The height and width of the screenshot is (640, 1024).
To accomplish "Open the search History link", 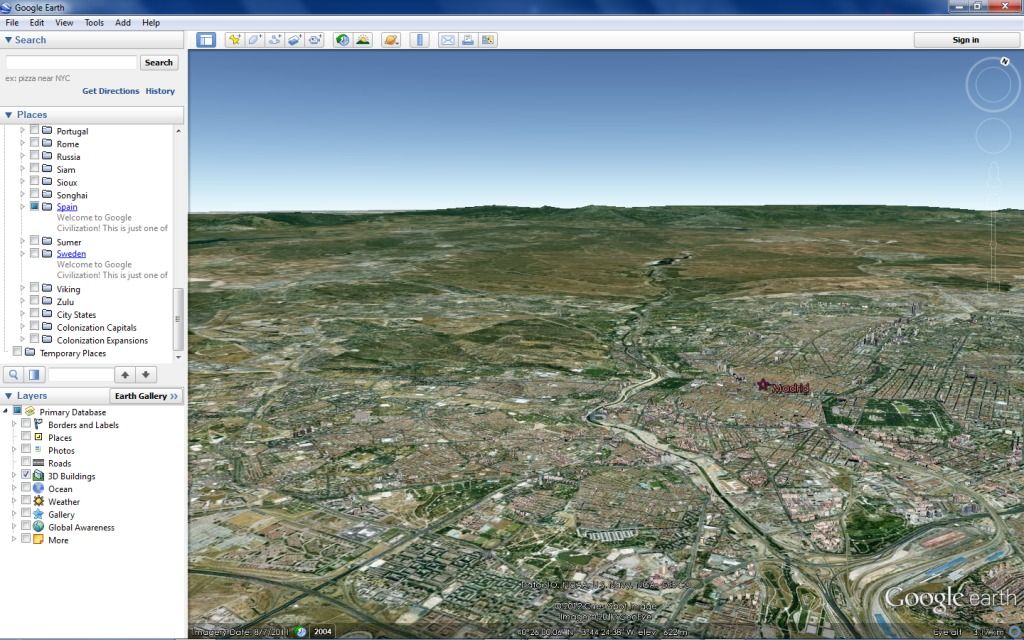I will (x=160, y=91).
